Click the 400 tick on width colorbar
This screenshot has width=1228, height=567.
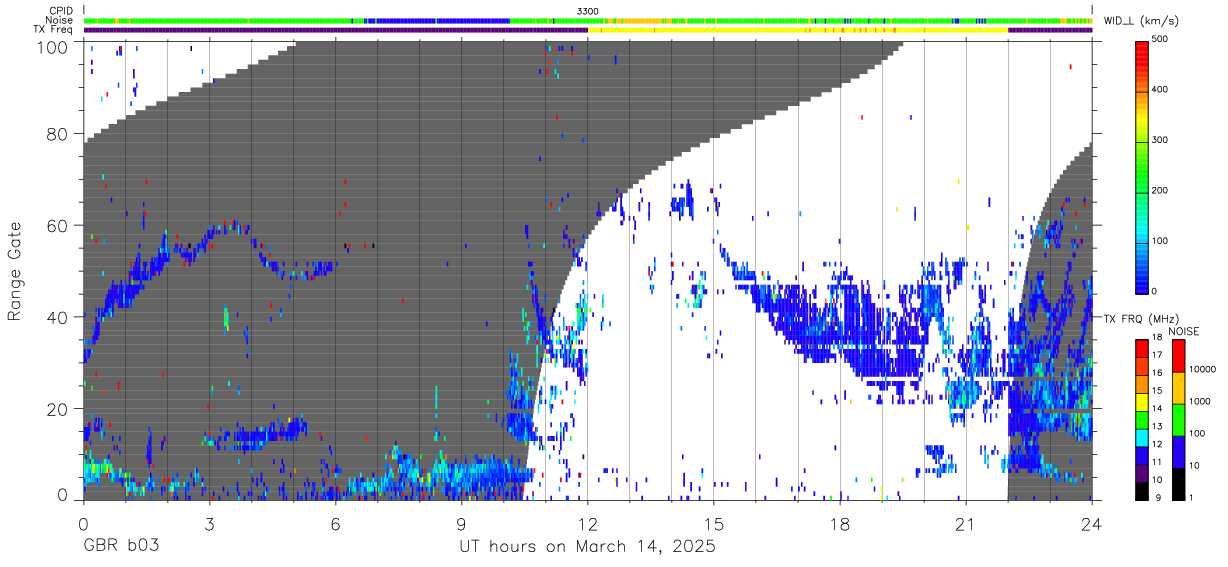(x=1160, y=90)
